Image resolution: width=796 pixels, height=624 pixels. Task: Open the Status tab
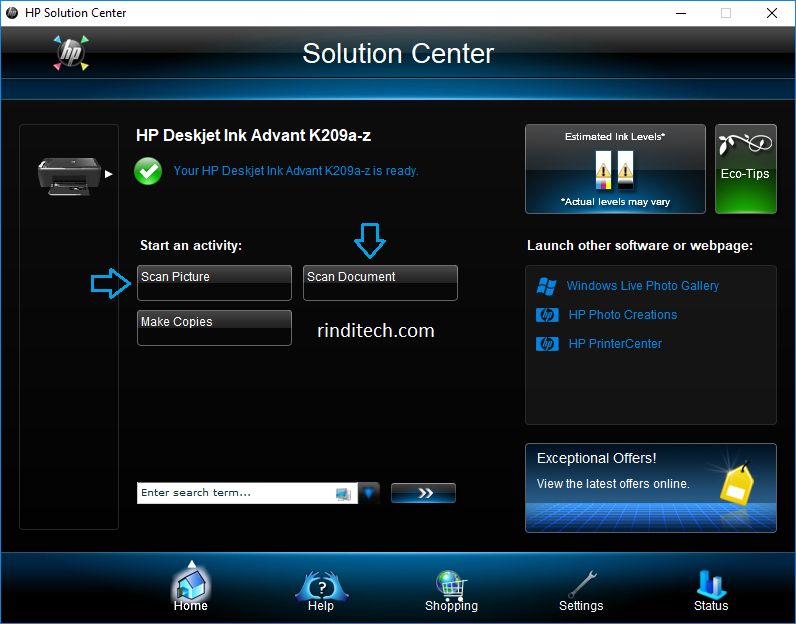point(711,592)
